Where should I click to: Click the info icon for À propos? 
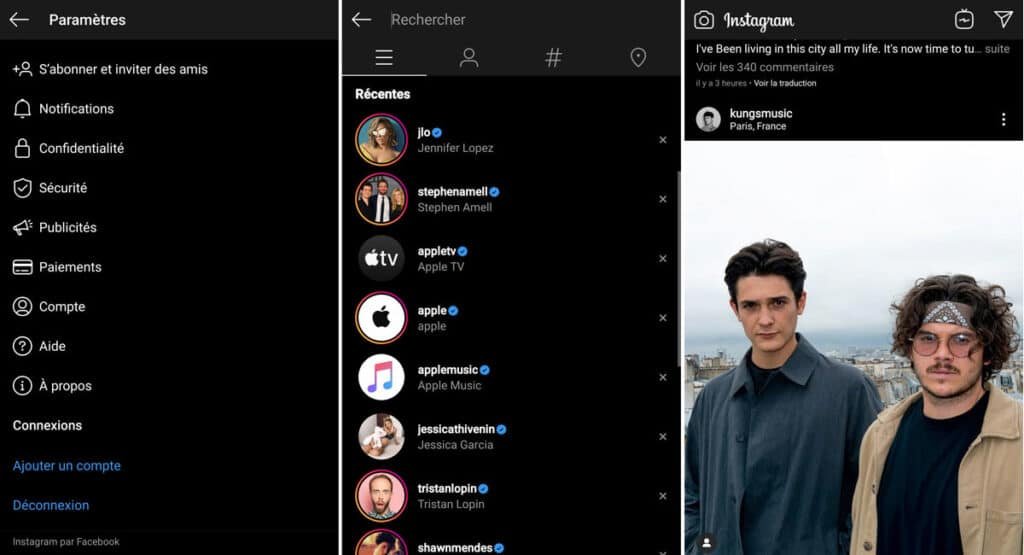click(x=22, y=386)
